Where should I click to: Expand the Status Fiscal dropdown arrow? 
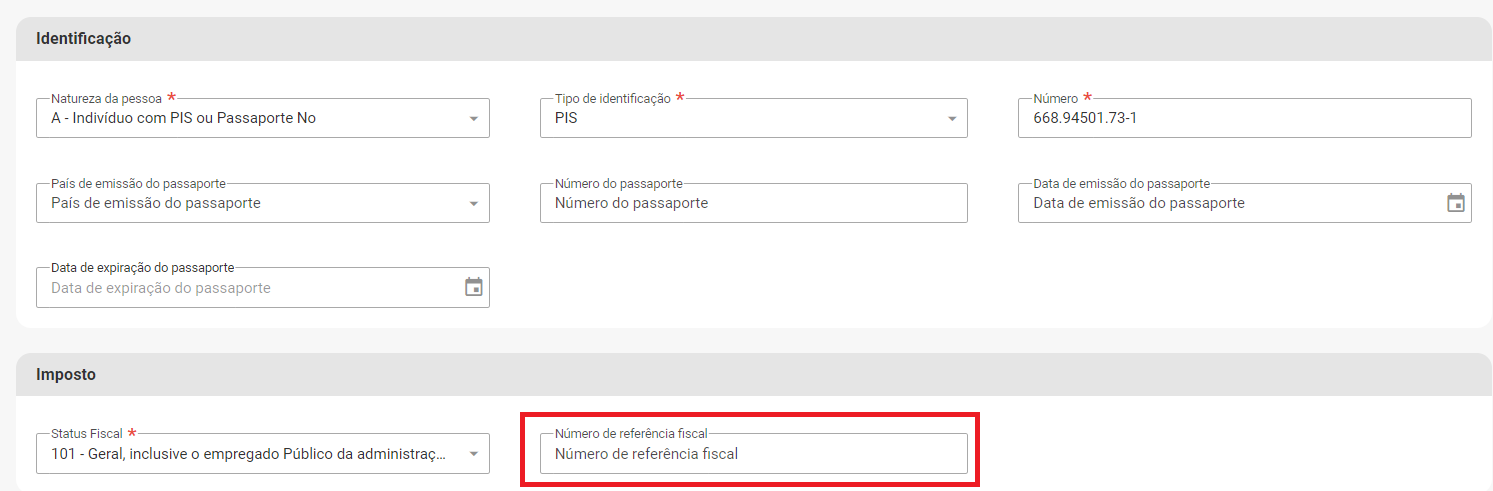pyautogui.click(x=473, y=454)
